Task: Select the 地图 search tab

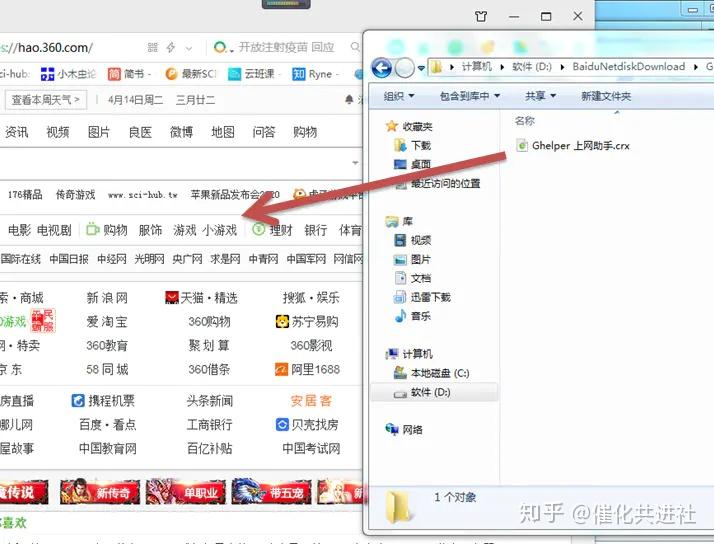Action: pyautogui.click(x=223, y=132)
